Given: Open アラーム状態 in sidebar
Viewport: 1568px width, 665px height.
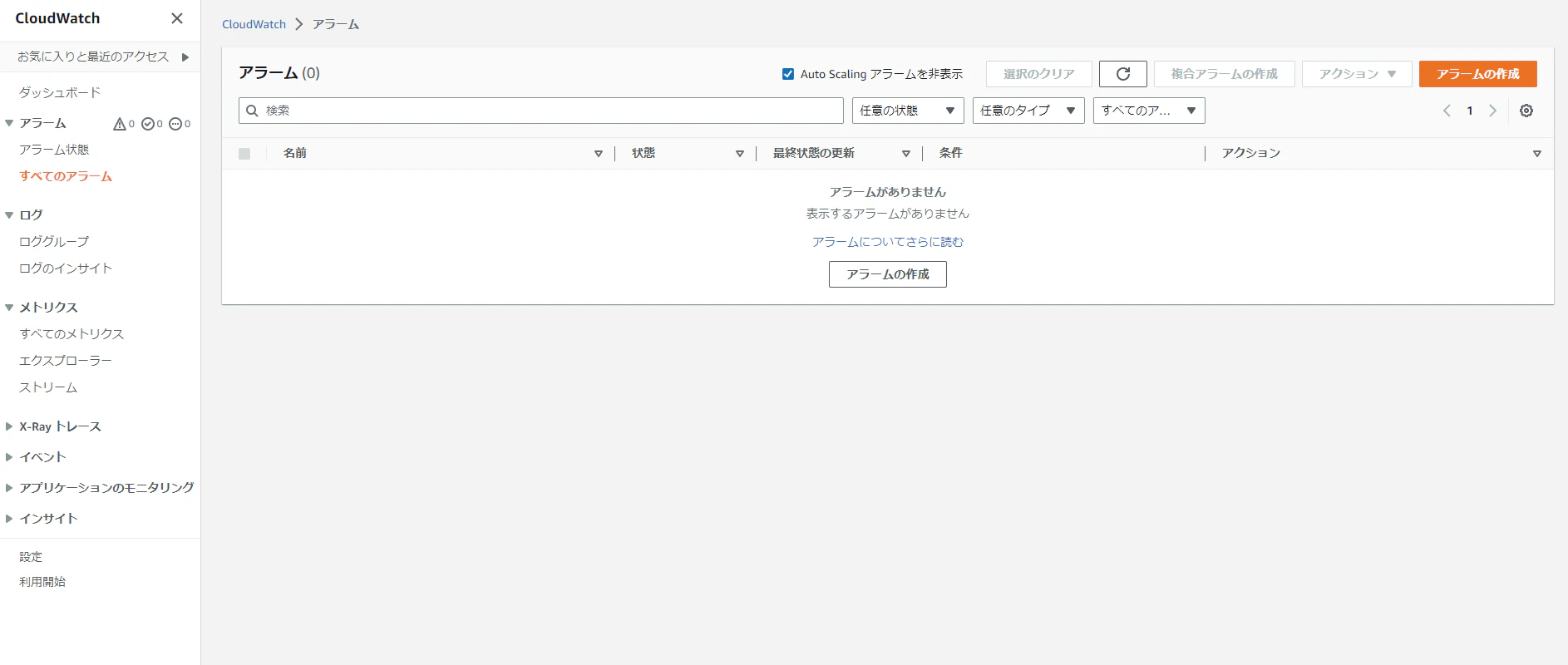Looking at the screenshot, I should click(x=54, y=150).
